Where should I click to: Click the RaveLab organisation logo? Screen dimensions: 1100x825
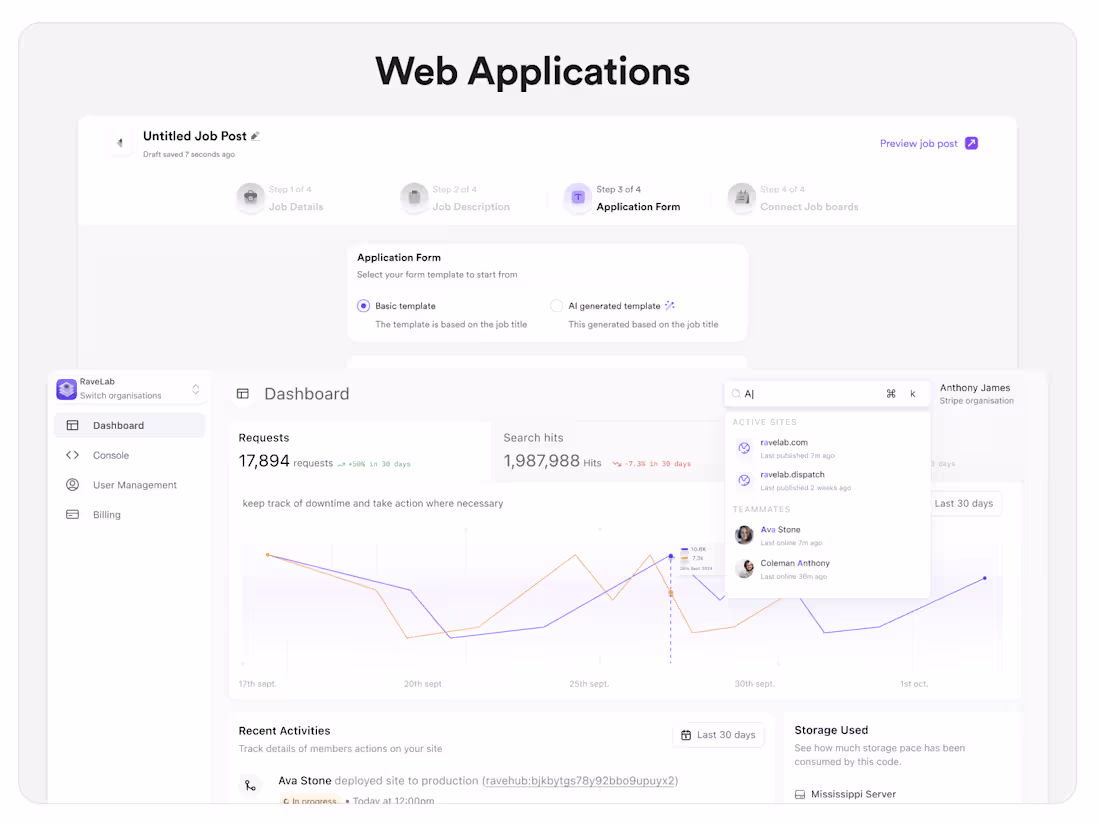(66, 388)
